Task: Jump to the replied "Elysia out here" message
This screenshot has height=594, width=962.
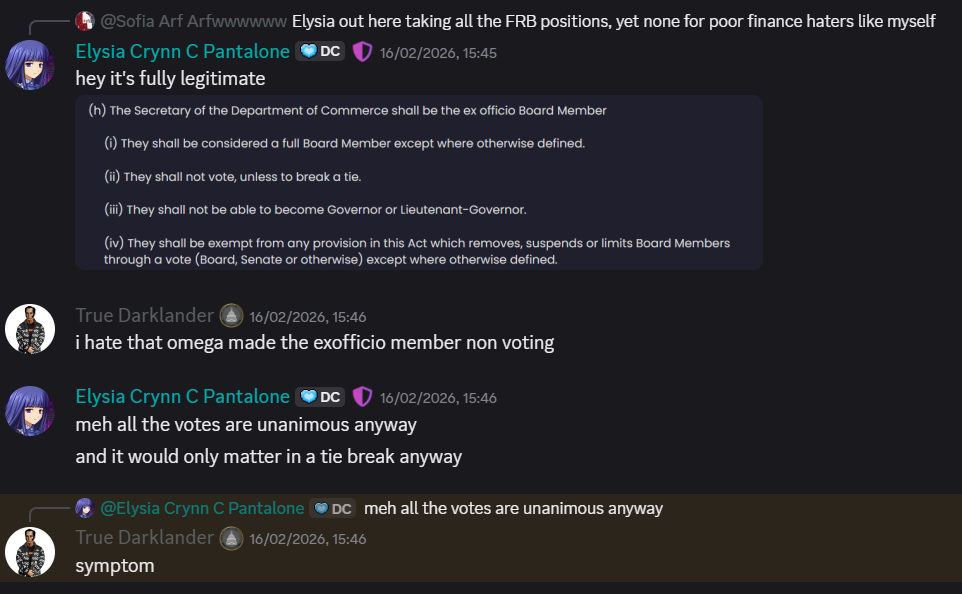Action: tap(613, 21)
